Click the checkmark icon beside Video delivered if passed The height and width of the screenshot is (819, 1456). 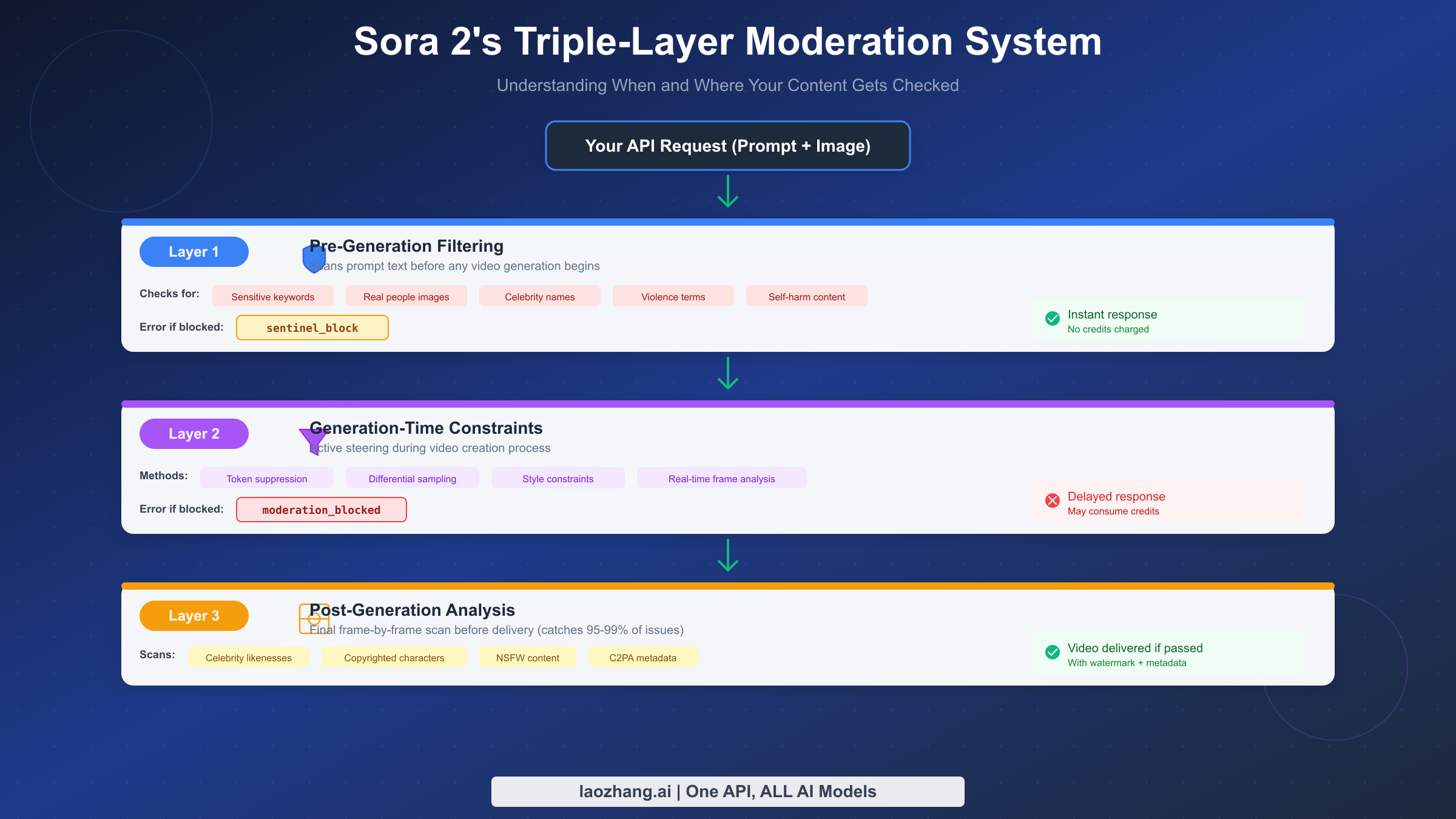pyautogui.click(x=1052, y=652)
